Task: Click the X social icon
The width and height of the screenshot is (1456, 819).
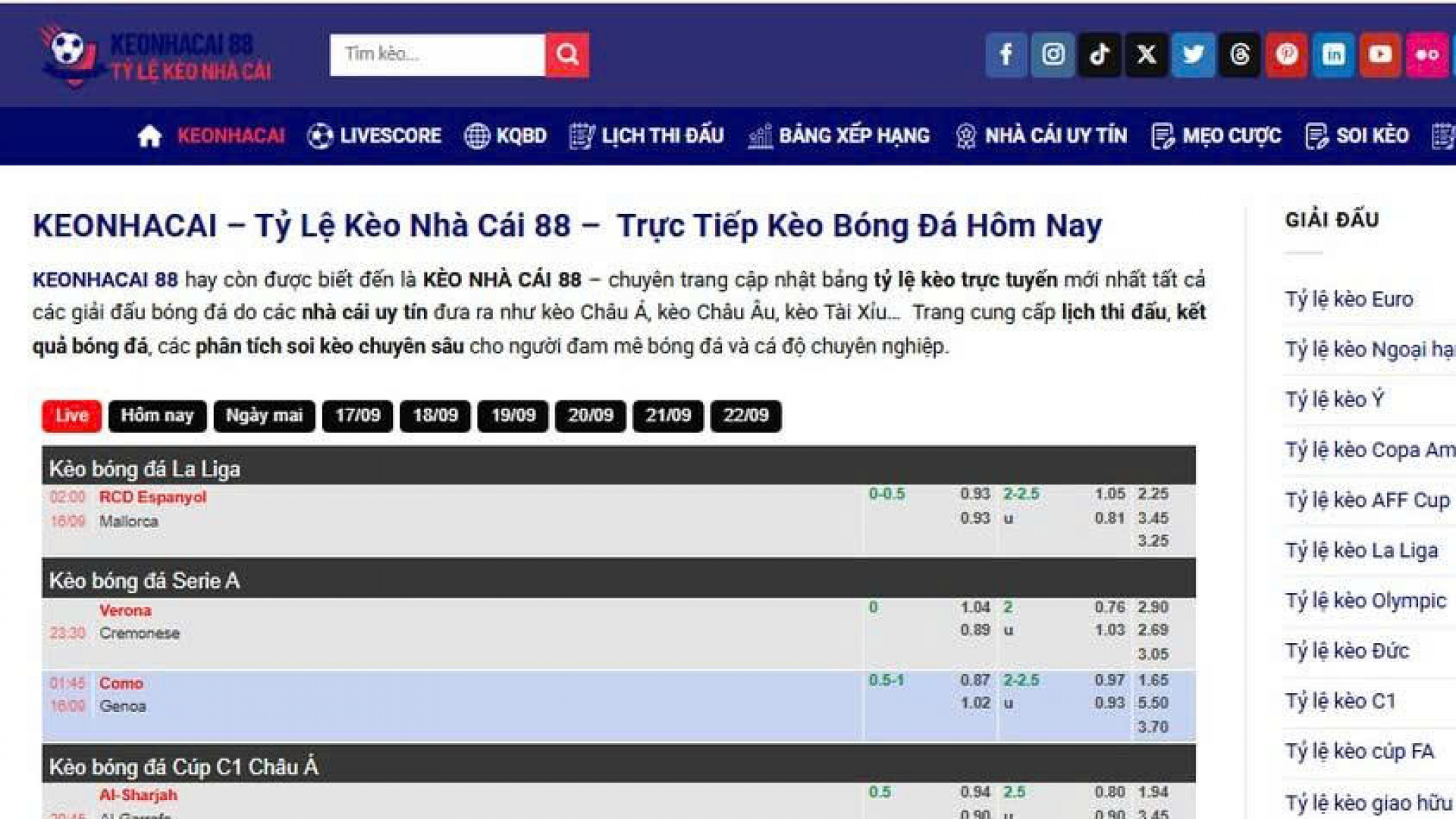Action: pyautogui.click(x=1146, y=55)
